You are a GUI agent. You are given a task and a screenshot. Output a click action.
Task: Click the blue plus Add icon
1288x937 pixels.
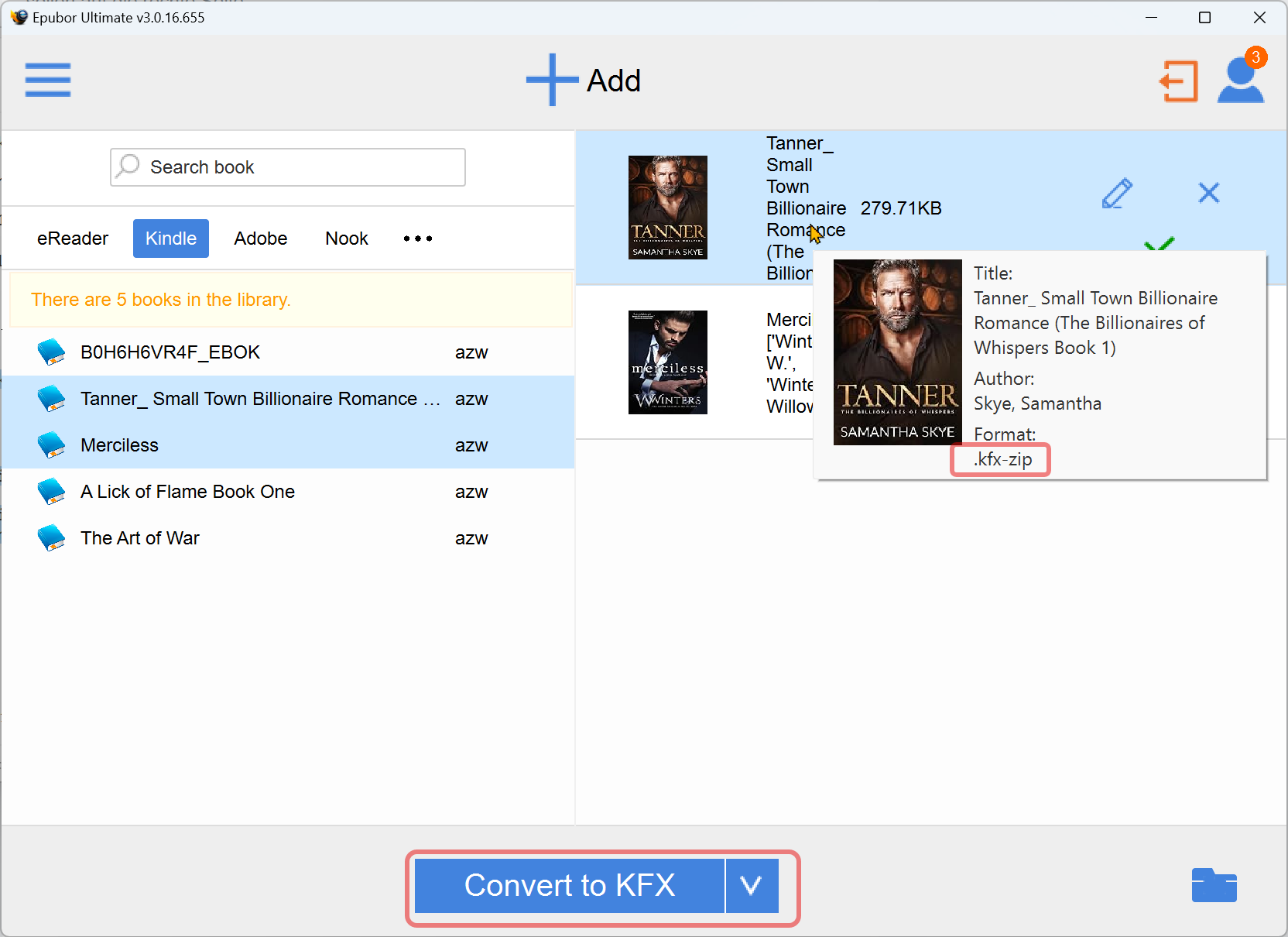[x=552, y=80]
